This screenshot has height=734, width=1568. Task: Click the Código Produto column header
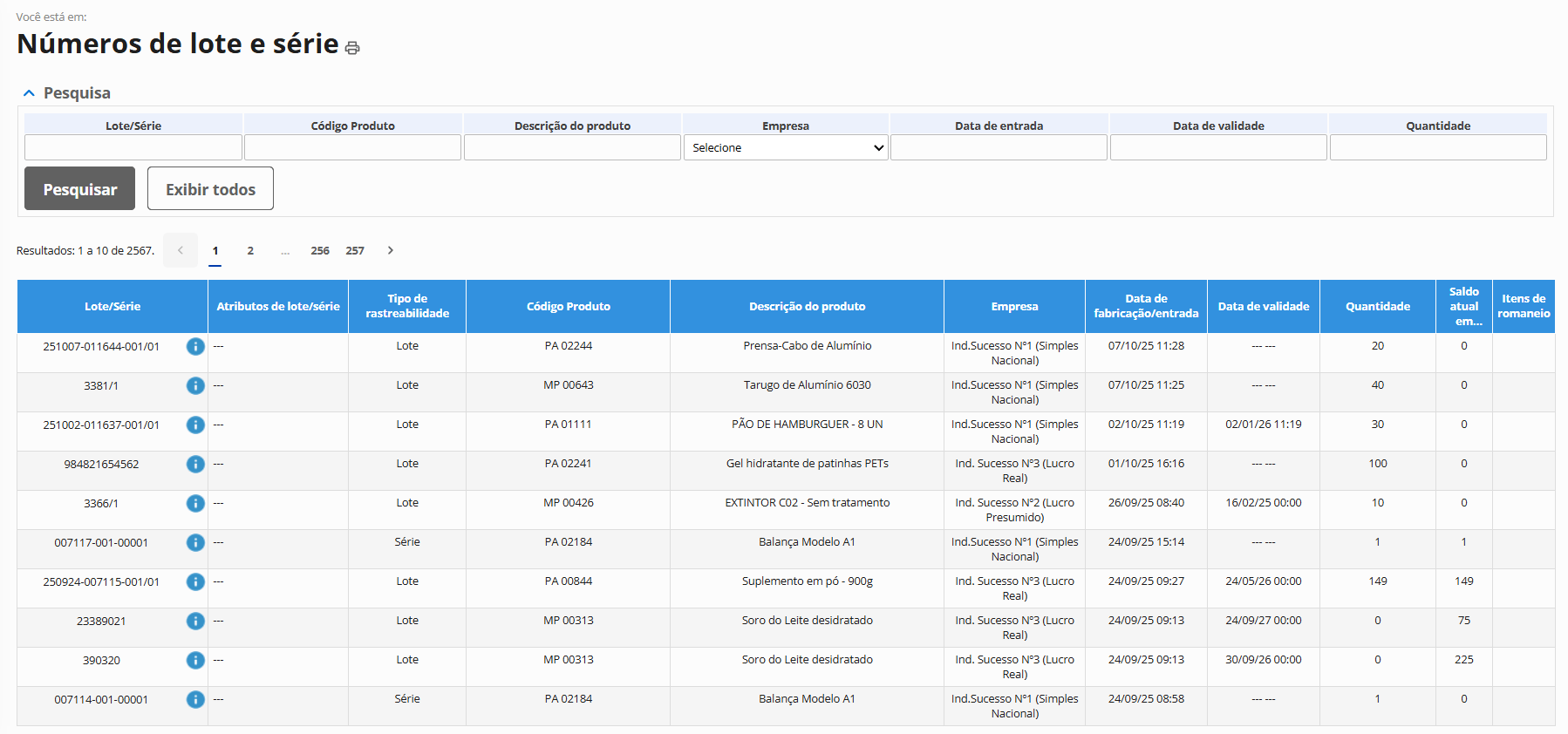[568, 306]
